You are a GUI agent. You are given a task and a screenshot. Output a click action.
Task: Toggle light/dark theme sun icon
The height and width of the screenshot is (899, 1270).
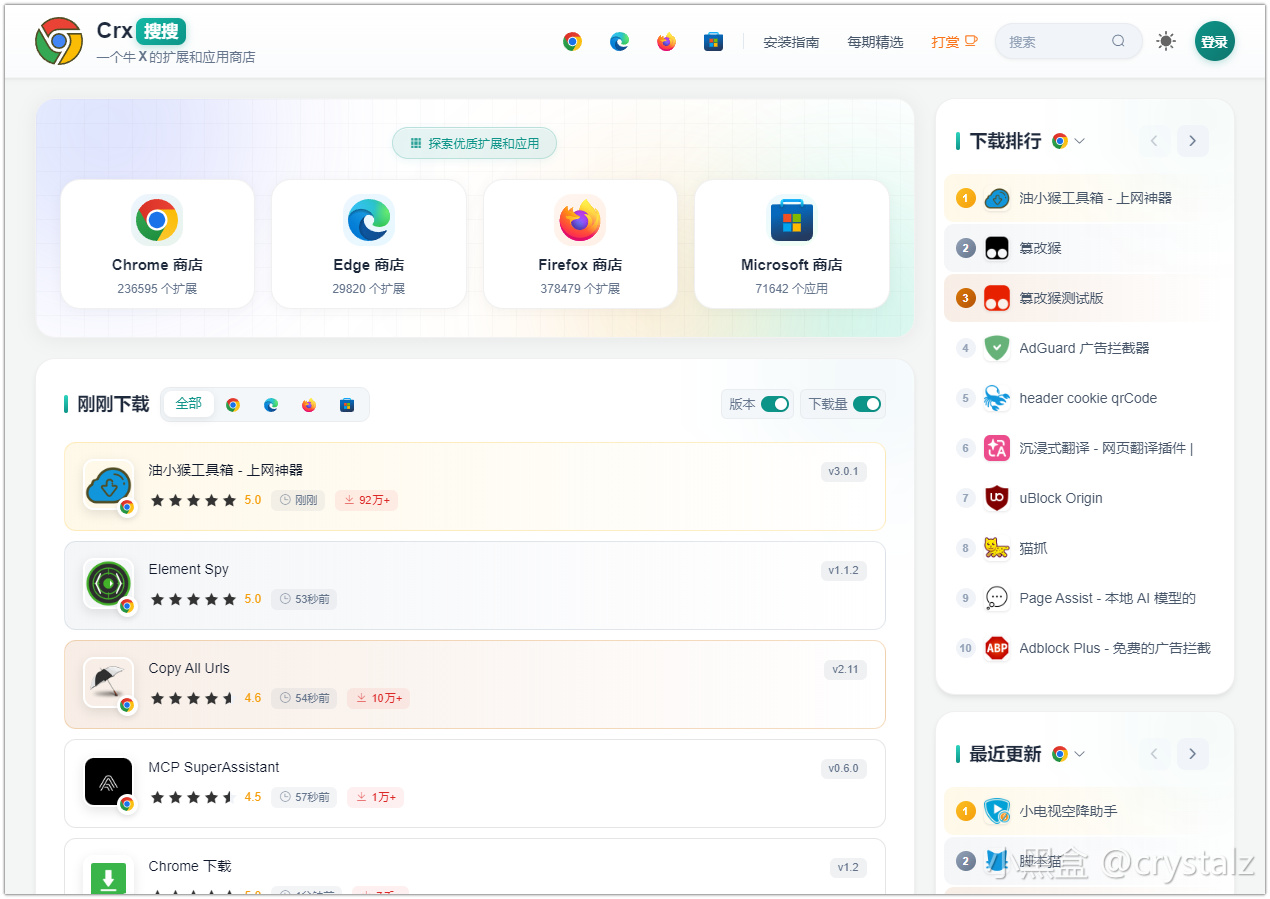(1166, 42)
